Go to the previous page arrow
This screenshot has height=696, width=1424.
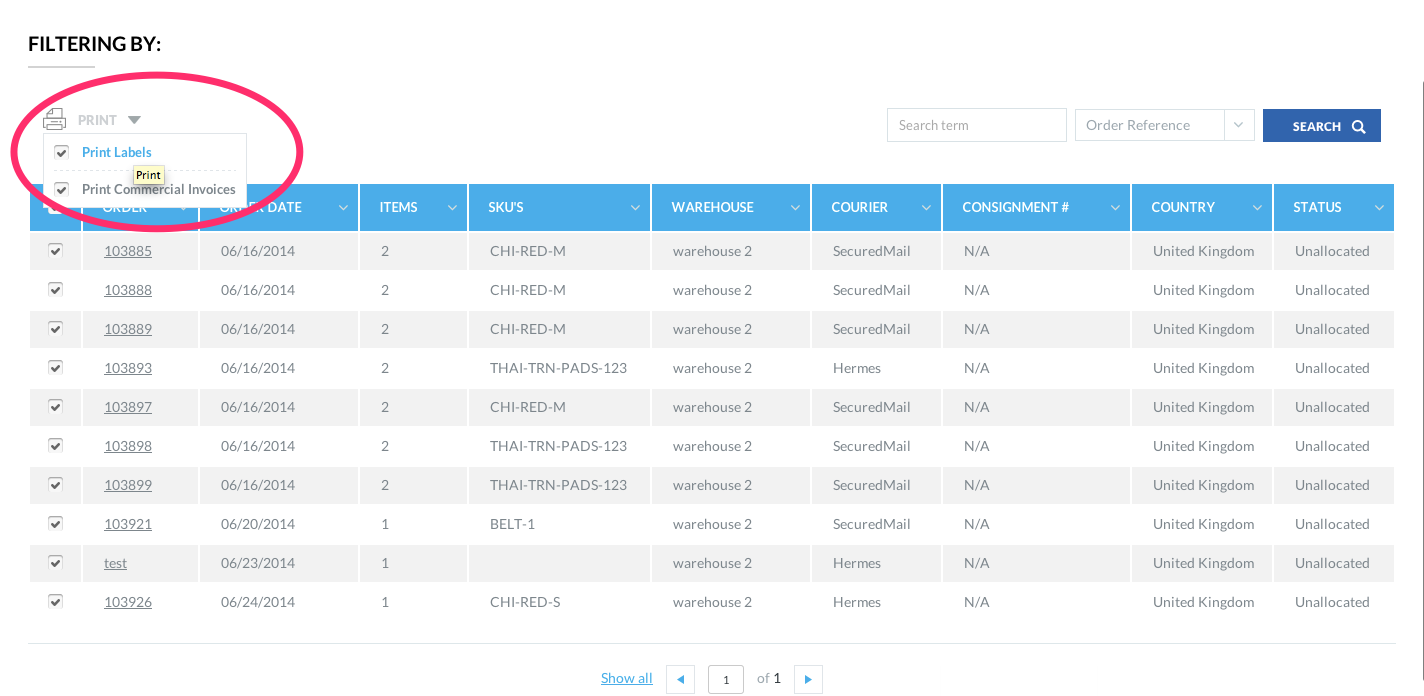[x=680, y=679]
